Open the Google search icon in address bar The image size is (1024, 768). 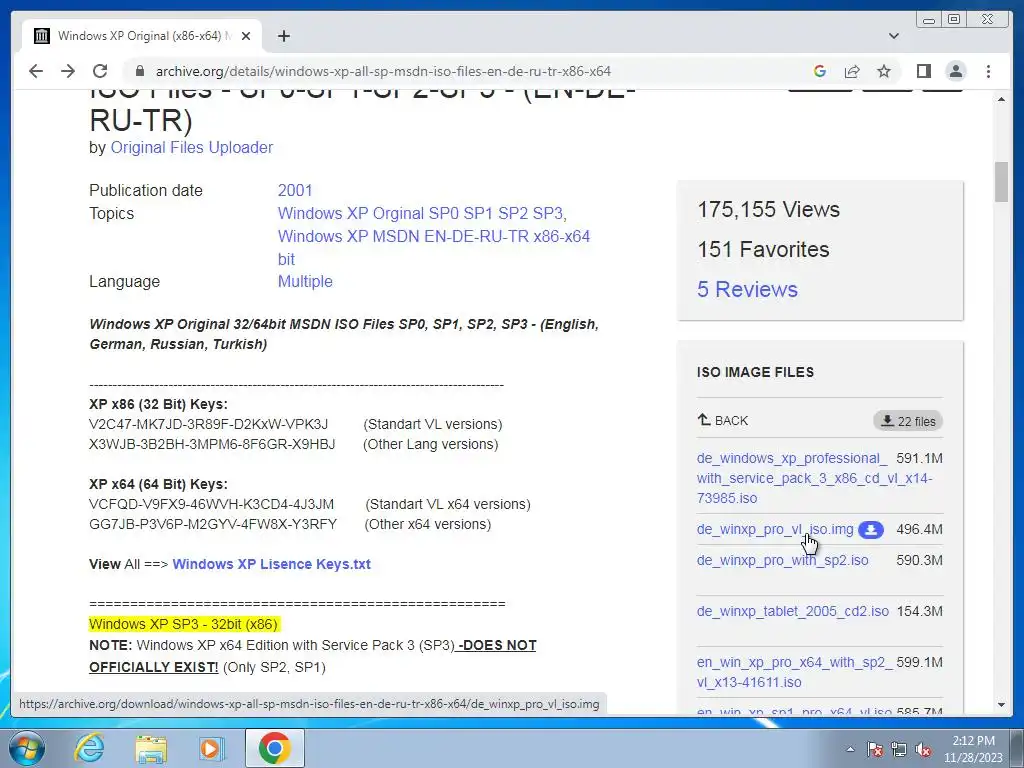820,71
